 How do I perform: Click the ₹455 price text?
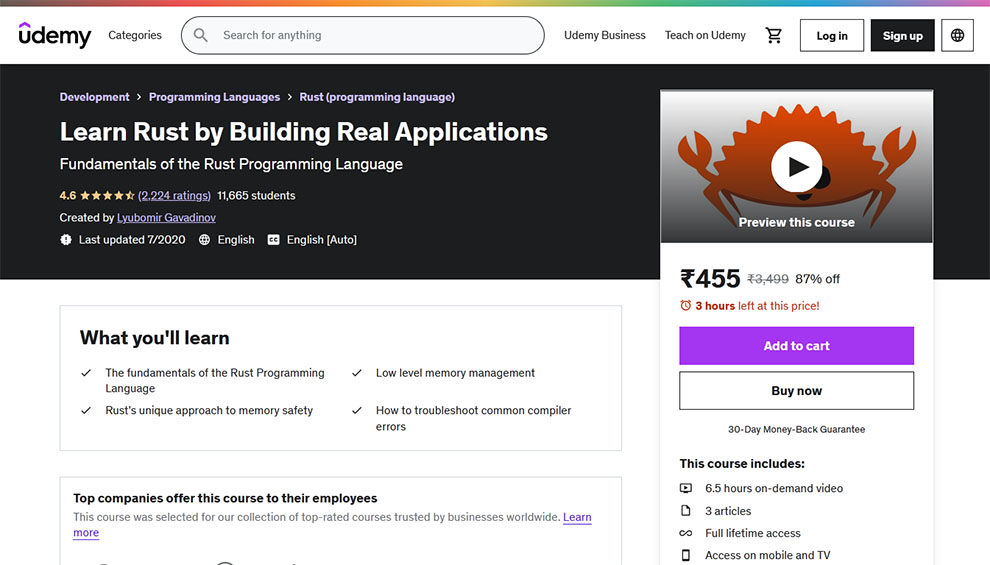point(710,279)
